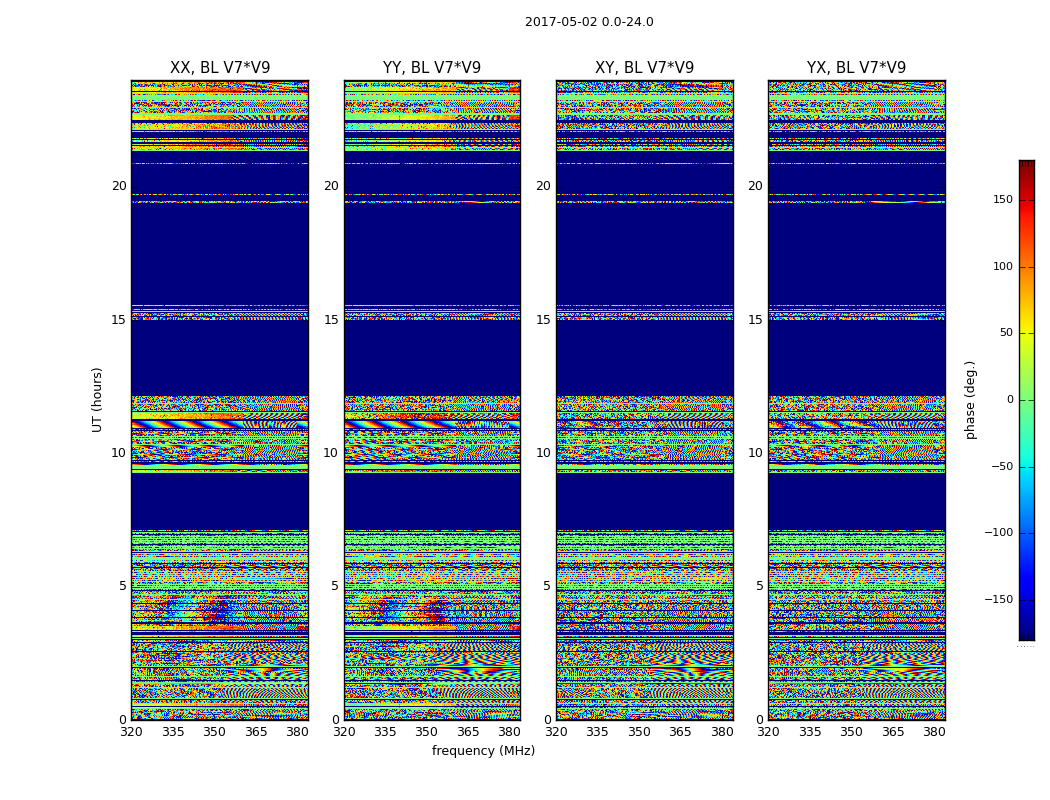Click the 320 MHz tick label under the XX plot

pos(132,732)
